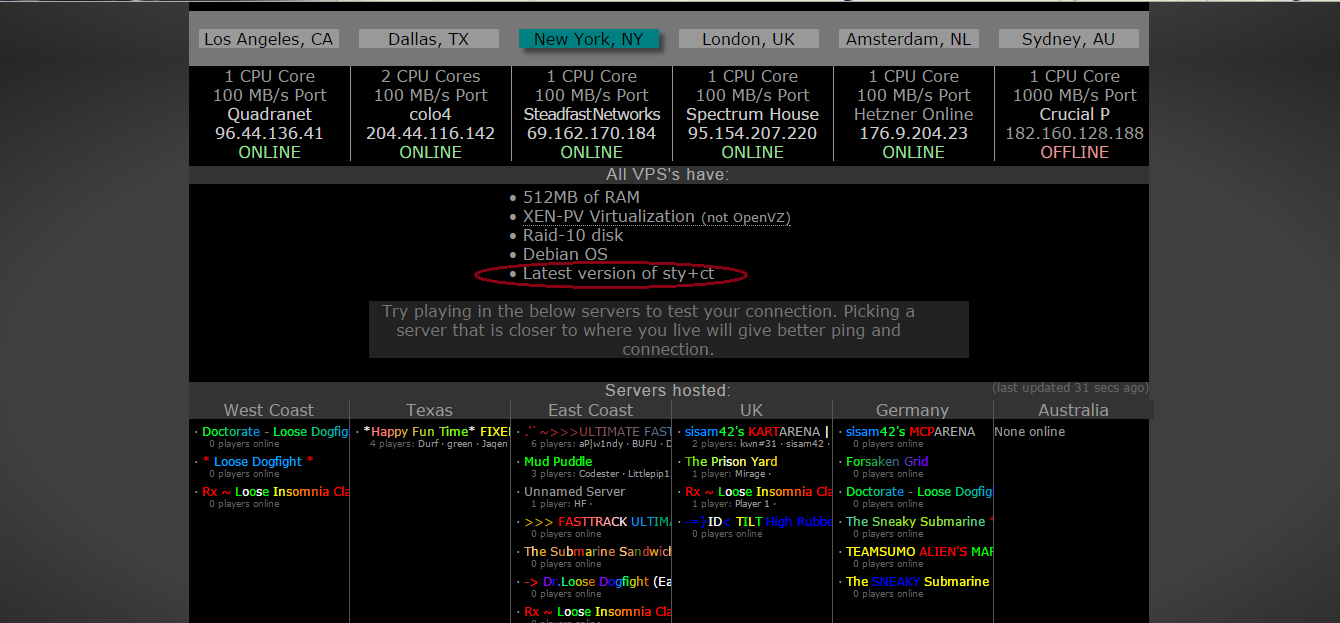Click the 'Servers hosted:' heading
This screenshot has height=623, width=1340.
668,390
